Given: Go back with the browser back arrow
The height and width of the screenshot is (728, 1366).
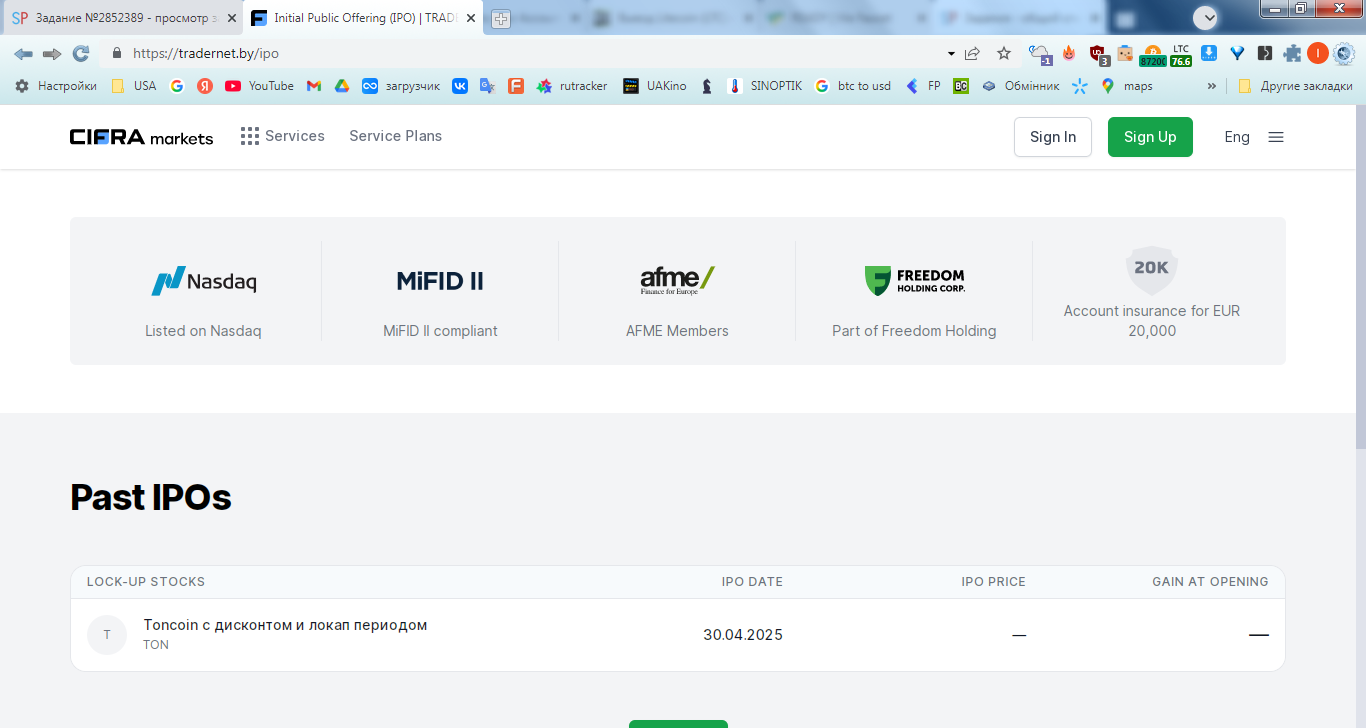Looking at the screenshot, I should click(x=23, y=53).
